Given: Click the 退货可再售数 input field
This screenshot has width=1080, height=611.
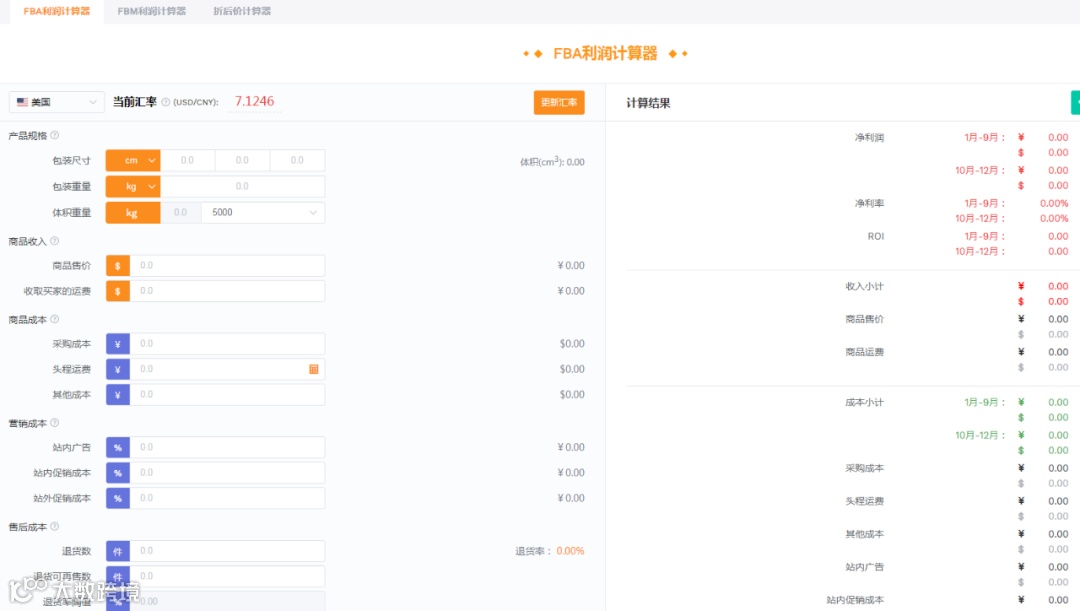Looking at the screenshot, I should pyautogui.click(x=227, y=577).
